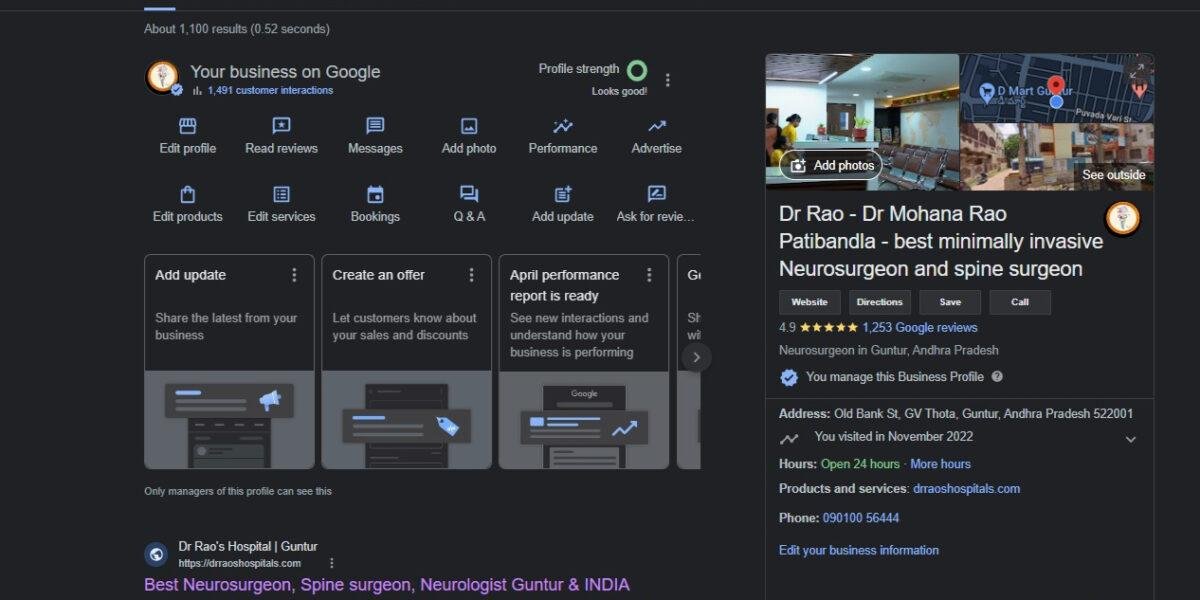Open Edit services list icon

[281, 194]
